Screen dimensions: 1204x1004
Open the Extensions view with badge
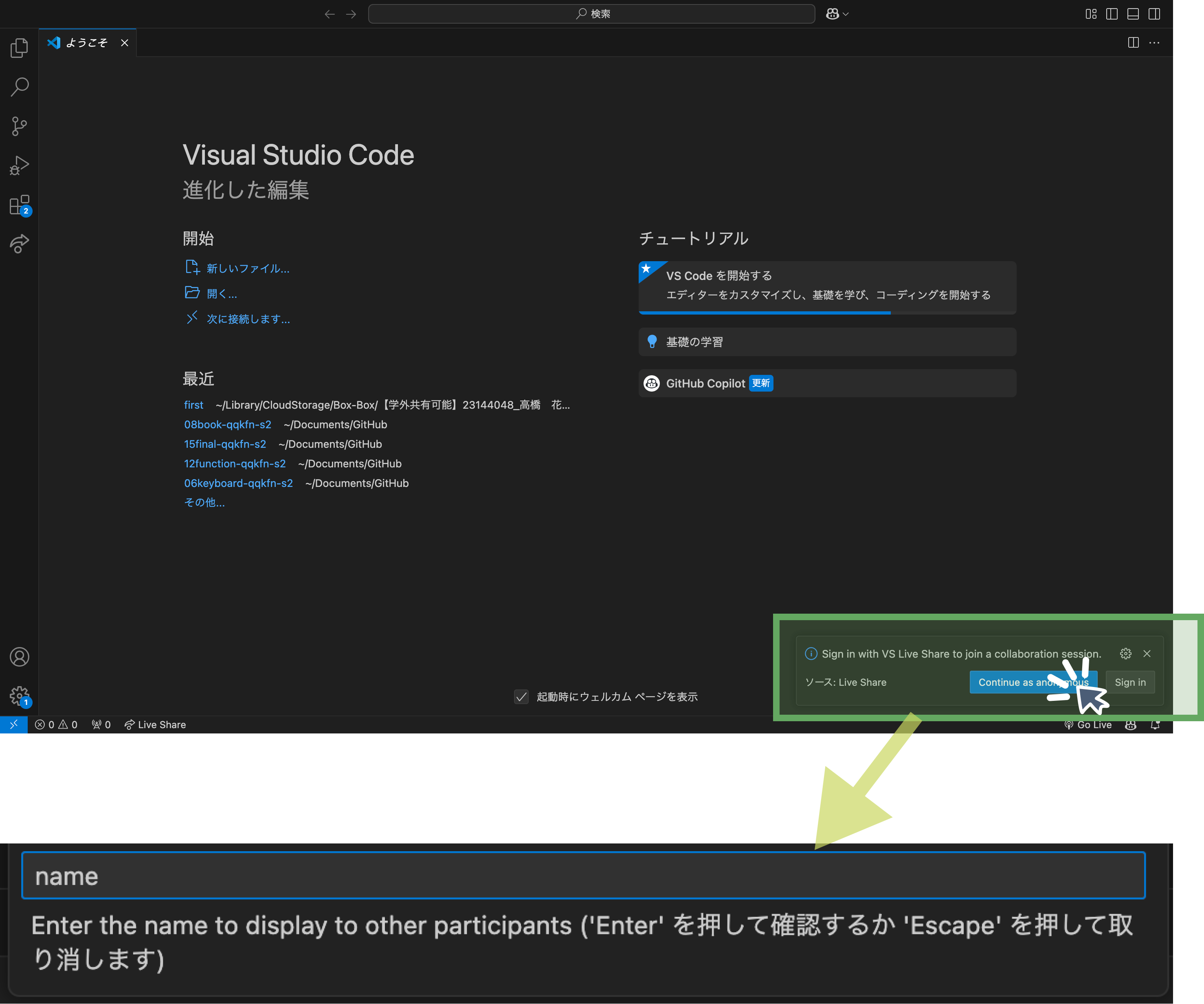point(20,205)
